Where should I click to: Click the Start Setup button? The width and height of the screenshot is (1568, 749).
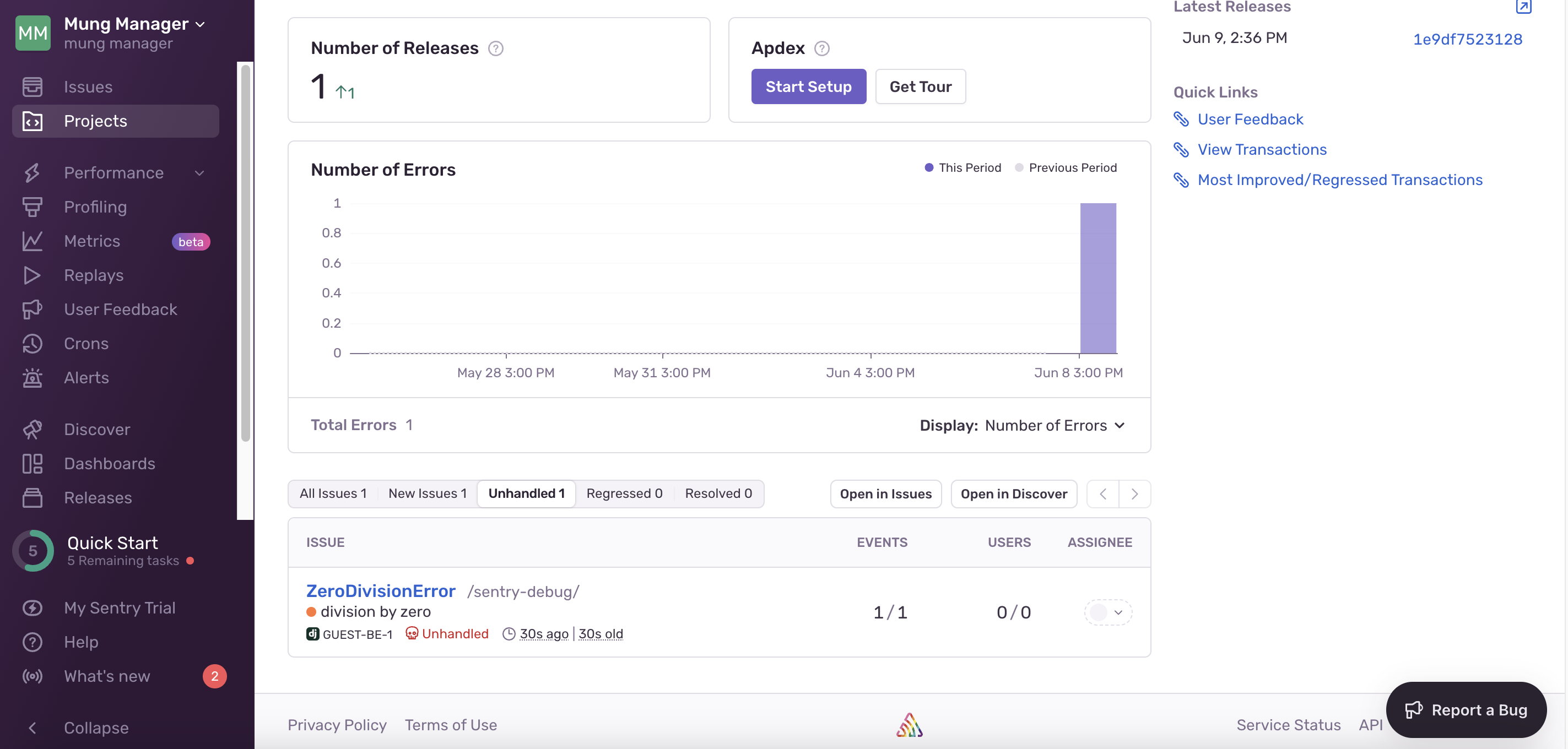pos(808,86)
